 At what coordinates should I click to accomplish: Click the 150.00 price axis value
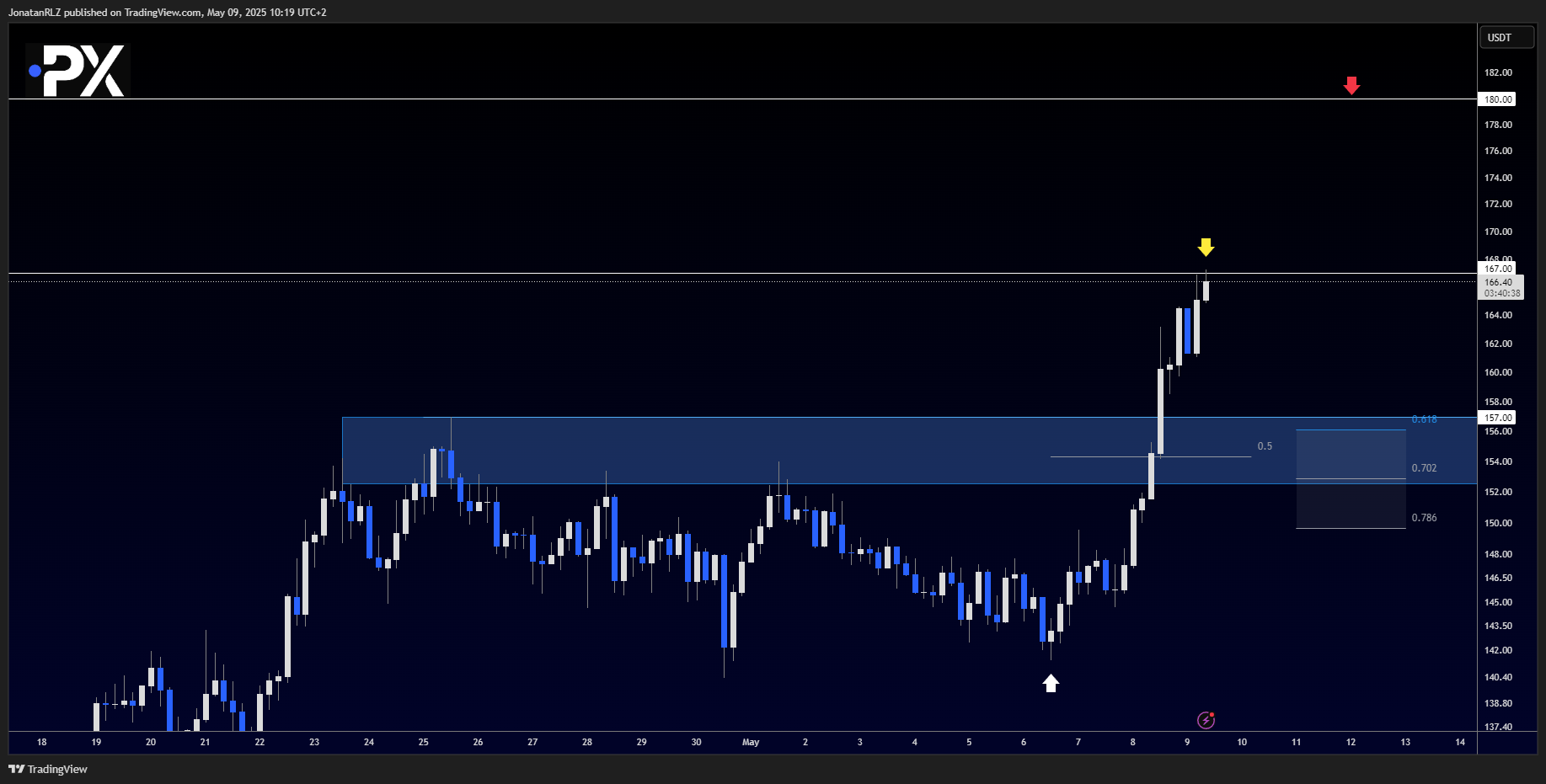[x=1498, y=523]
